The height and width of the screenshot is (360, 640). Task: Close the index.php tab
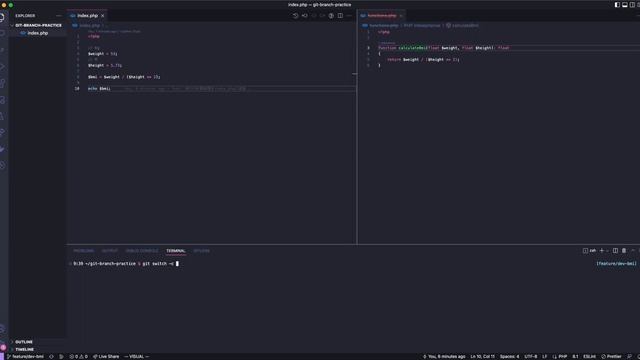pos(102,16)
